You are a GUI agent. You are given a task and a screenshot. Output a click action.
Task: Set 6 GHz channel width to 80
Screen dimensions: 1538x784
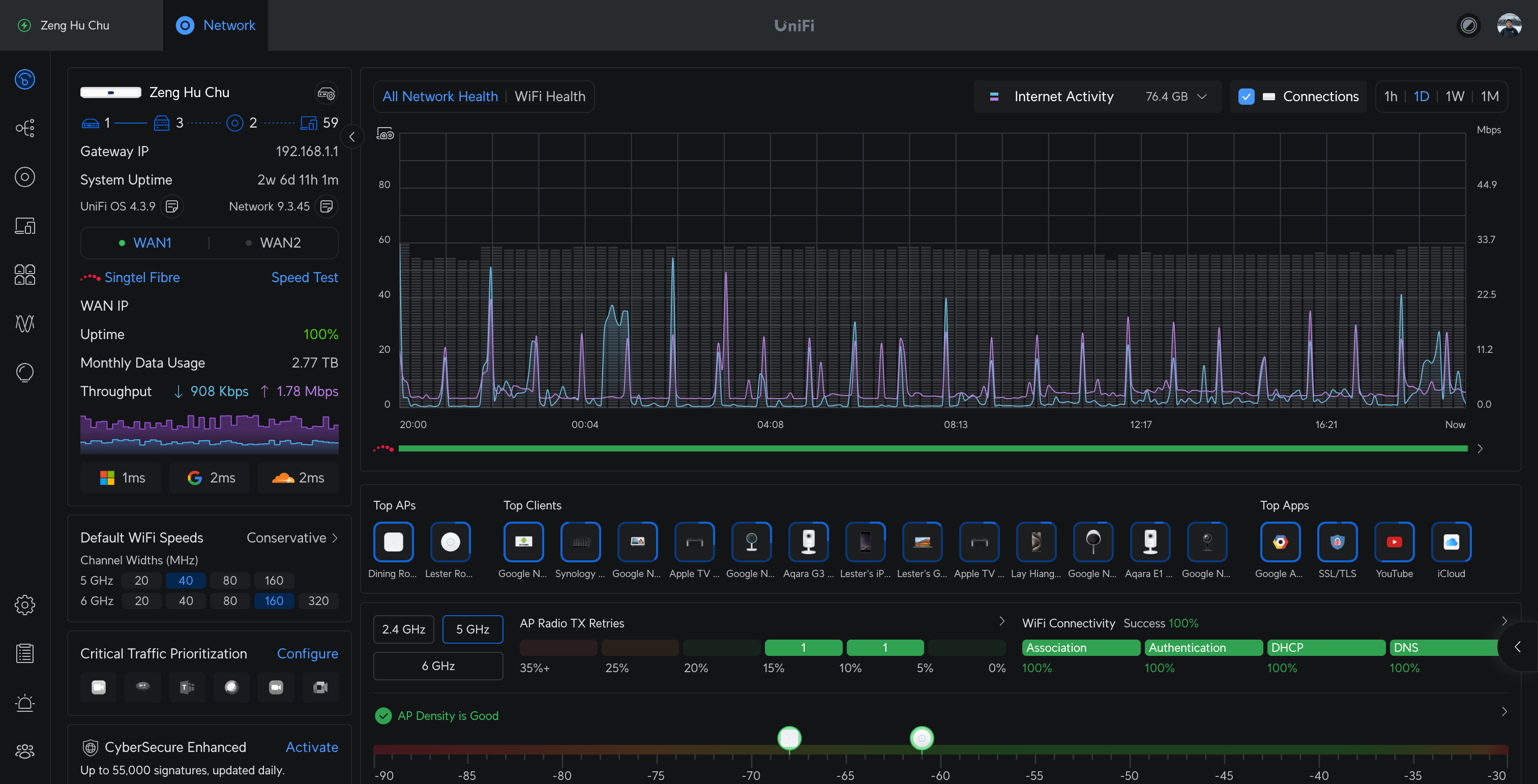point(230,601)
